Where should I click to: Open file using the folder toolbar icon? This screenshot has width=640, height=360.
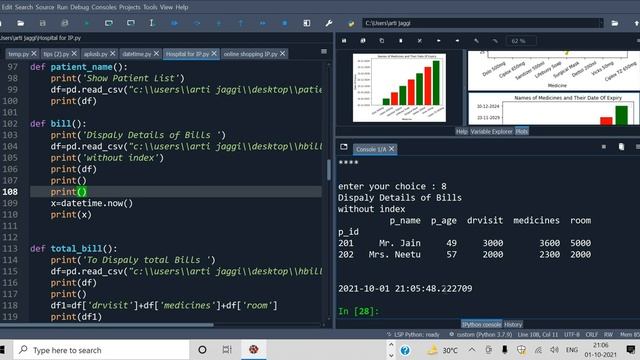(x=20, y=23)
